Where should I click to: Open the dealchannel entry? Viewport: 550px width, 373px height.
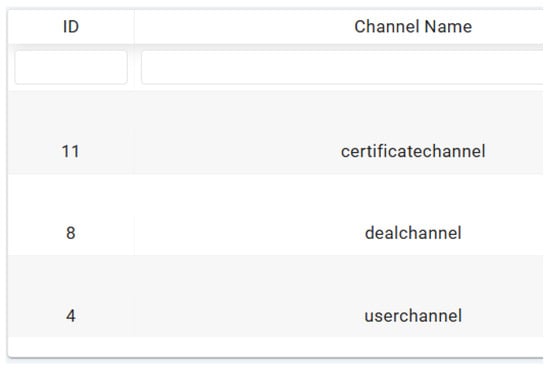click(413, 233)
